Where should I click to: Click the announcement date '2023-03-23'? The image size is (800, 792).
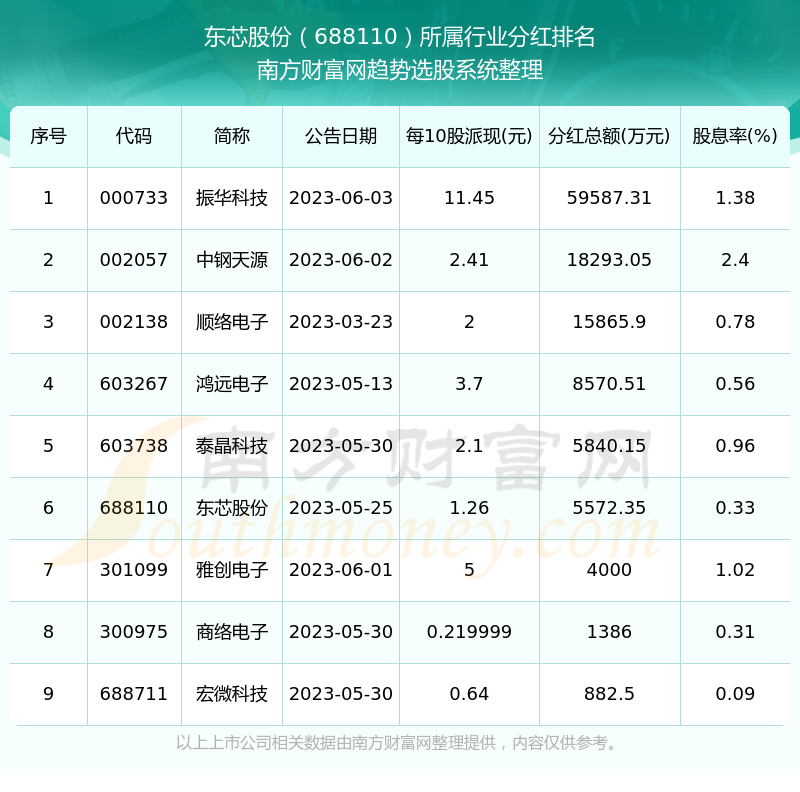341,322
